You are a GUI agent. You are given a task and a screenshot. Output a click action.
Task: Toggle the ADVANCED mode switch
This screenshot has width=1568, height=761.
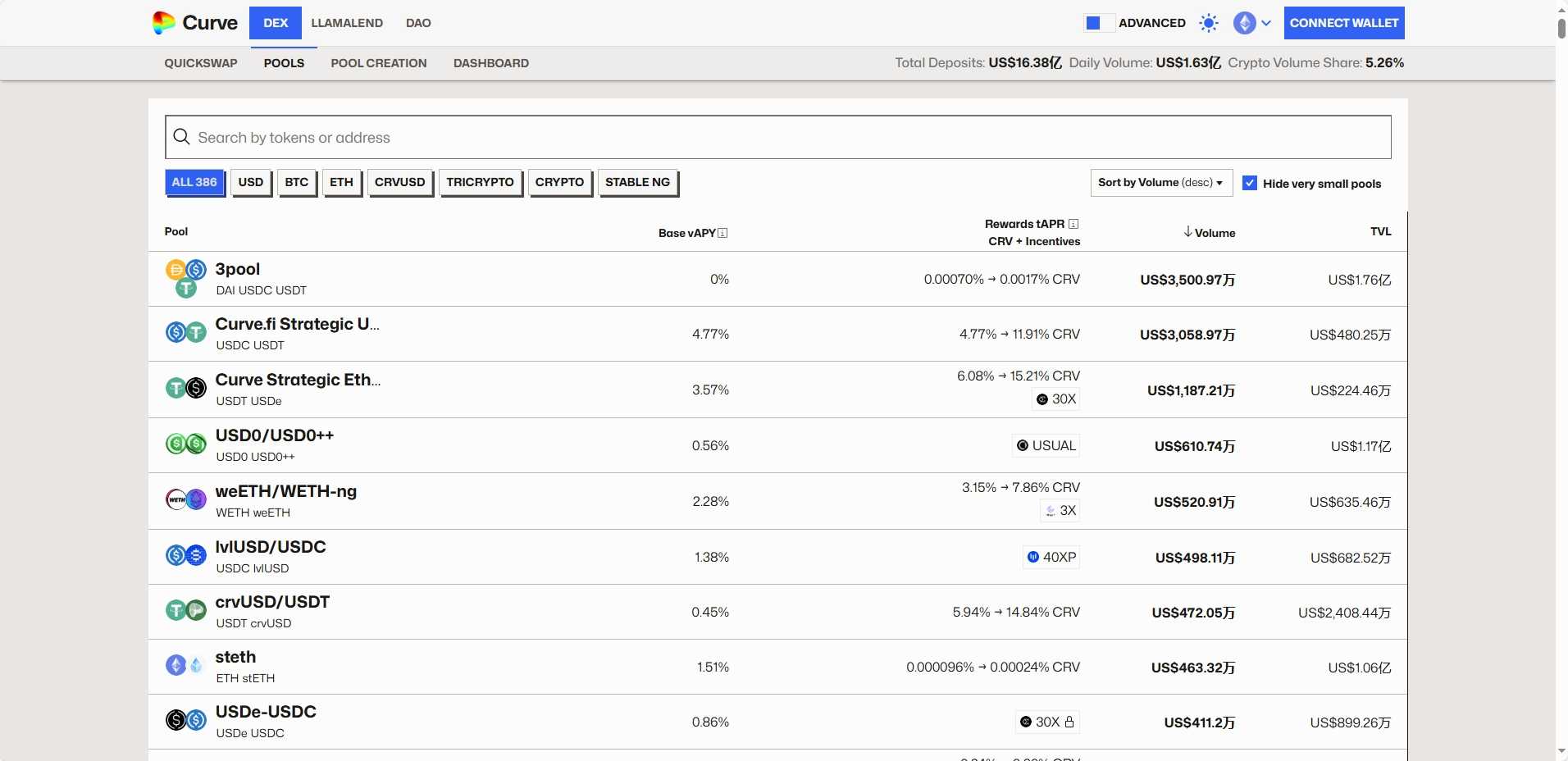click(1099, 23)
